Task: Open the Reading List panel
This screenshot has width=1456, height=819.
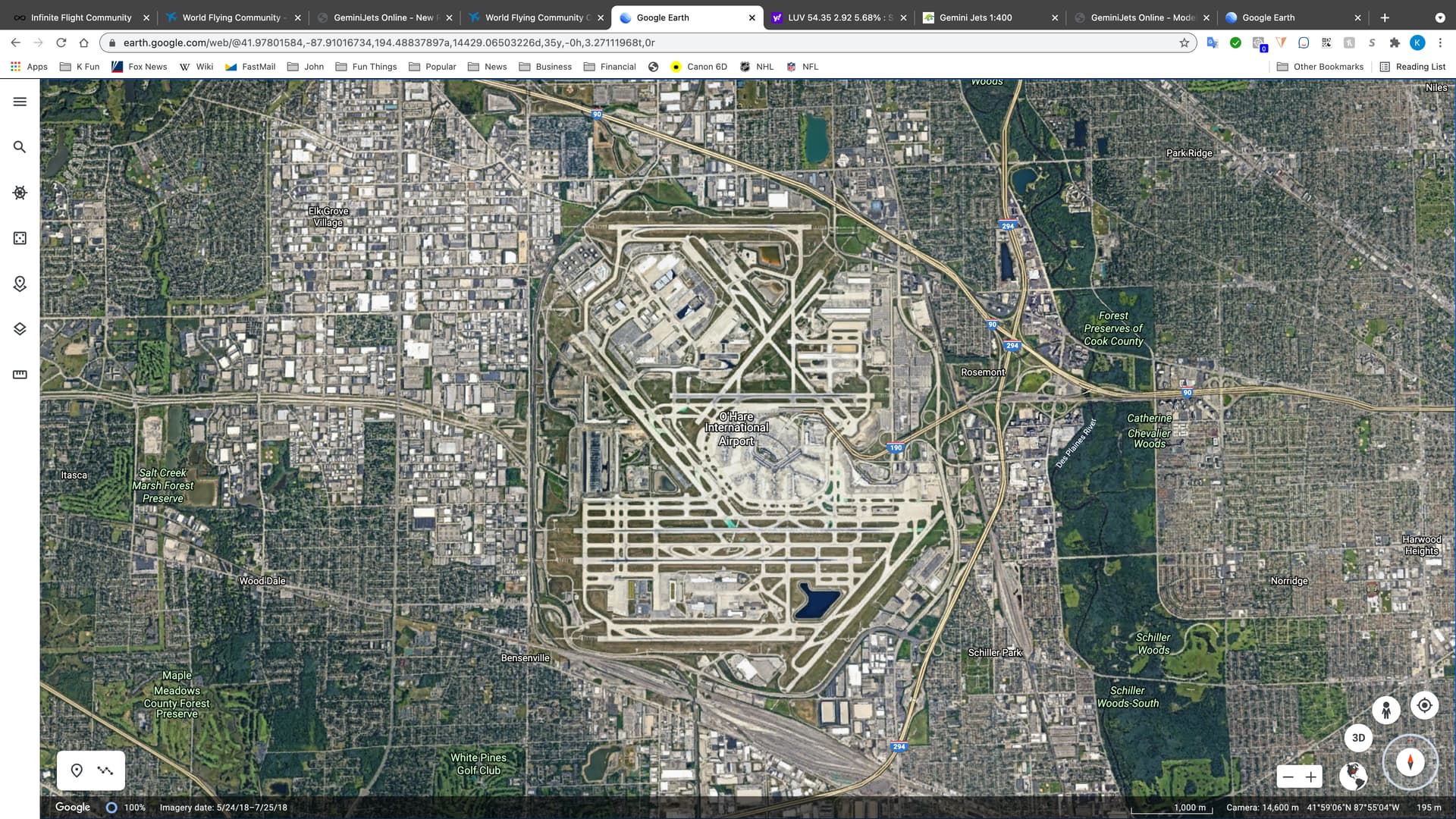Action: click(1413, 67)
